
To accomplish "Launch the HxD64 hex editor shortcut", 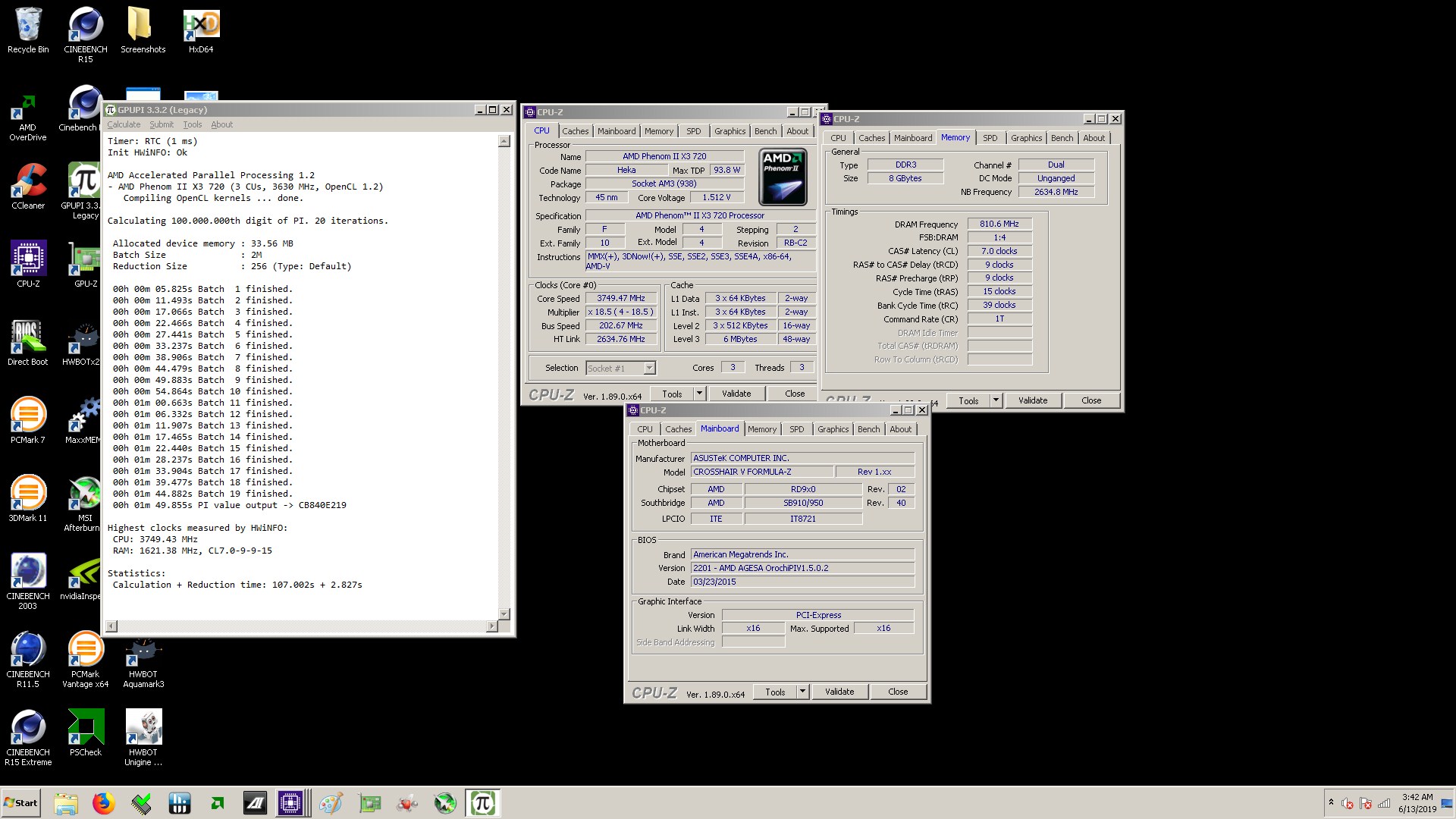I will [201, 30].
